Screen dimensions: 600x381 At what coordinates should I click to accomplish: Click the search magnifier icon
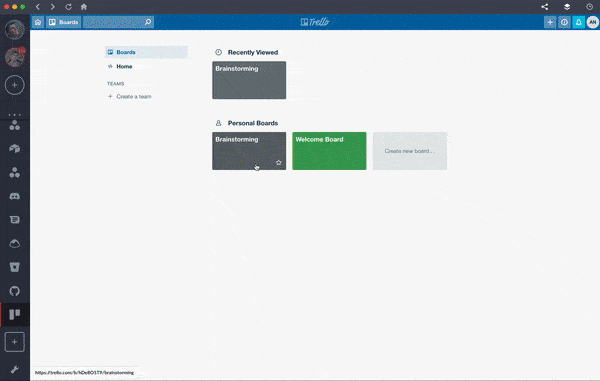(x=148, y=22)
